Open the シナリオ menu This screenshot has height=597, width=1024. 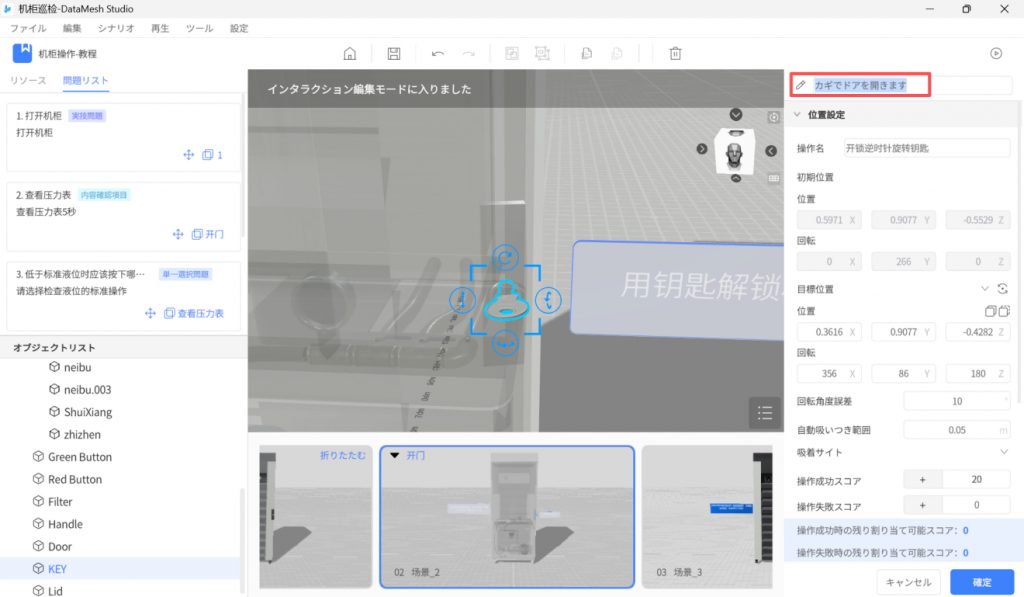click(x=116, y=29)
